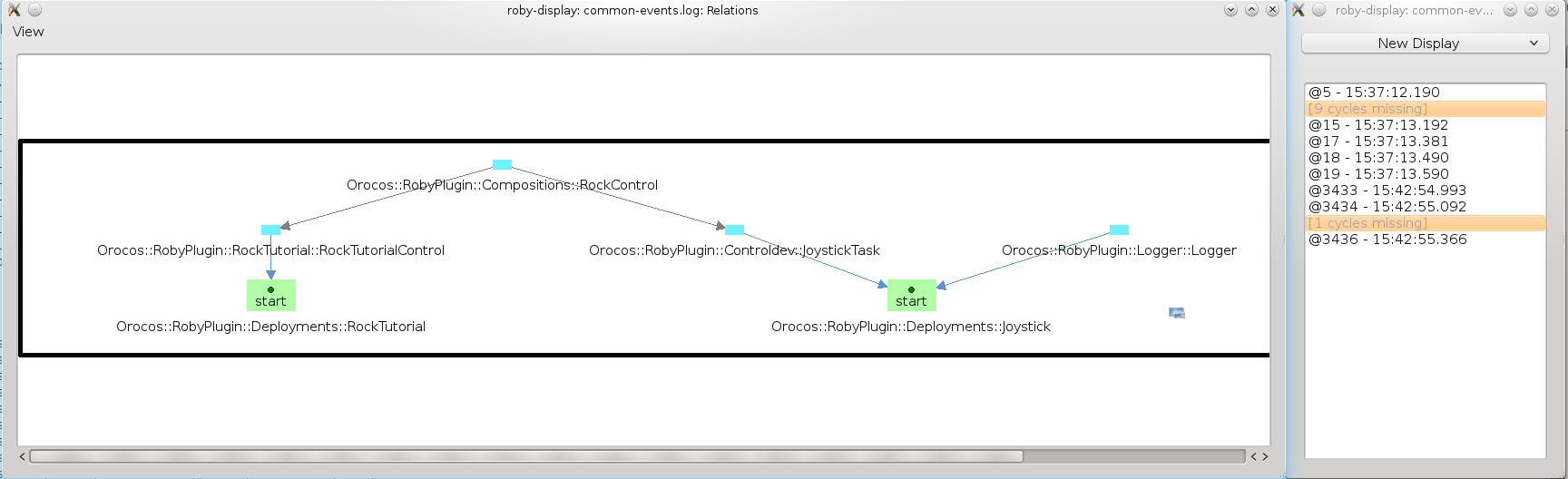Click the X11 icon in Relations title bar

14,10
